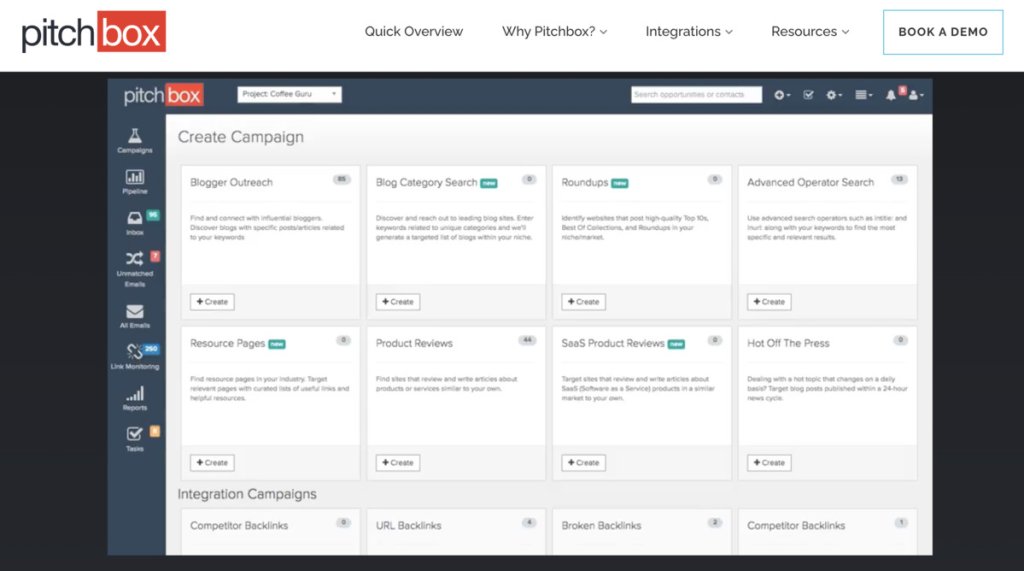Create an Advanced Operator Search campaign

[769, 302]
